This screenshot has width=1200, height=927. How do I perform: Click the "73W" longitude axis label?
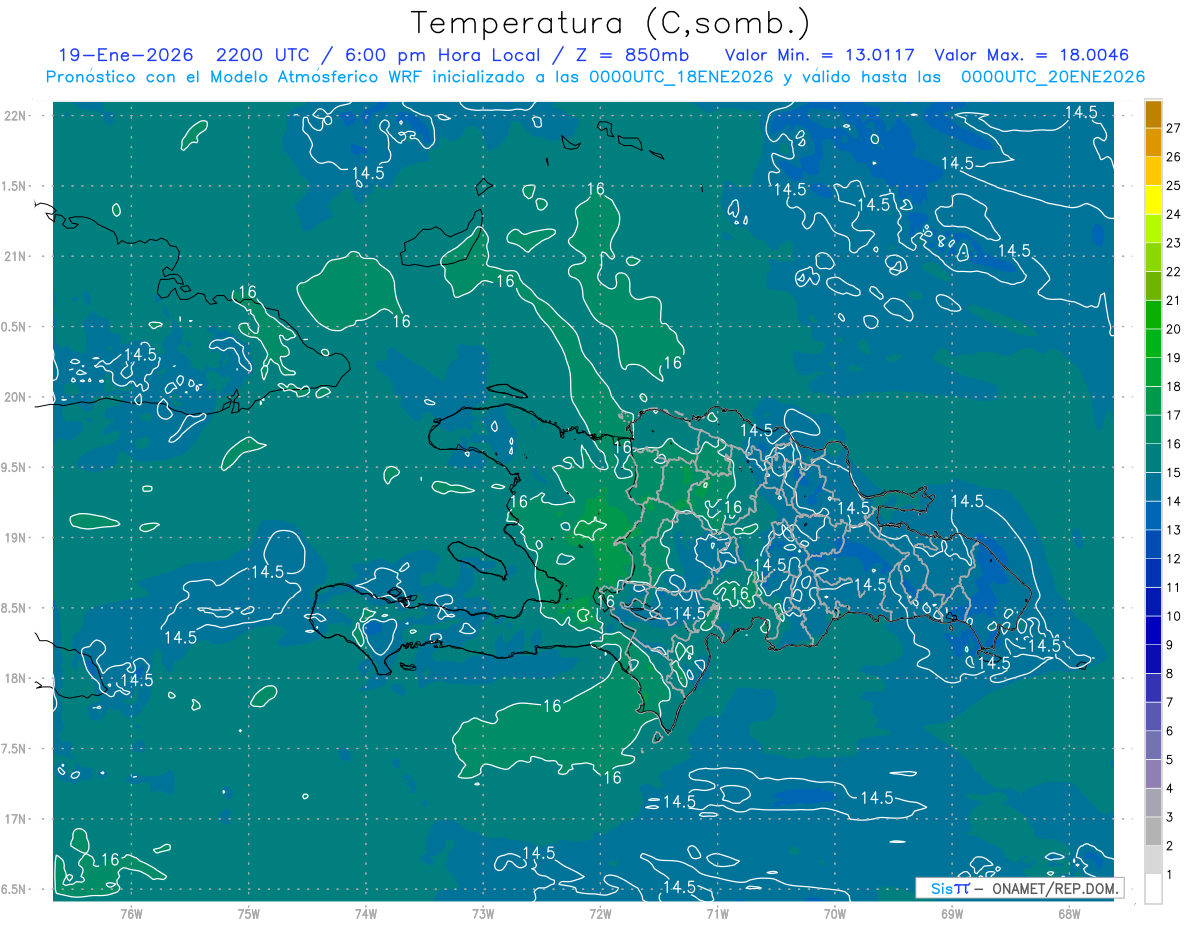click(x=483, y=913)
